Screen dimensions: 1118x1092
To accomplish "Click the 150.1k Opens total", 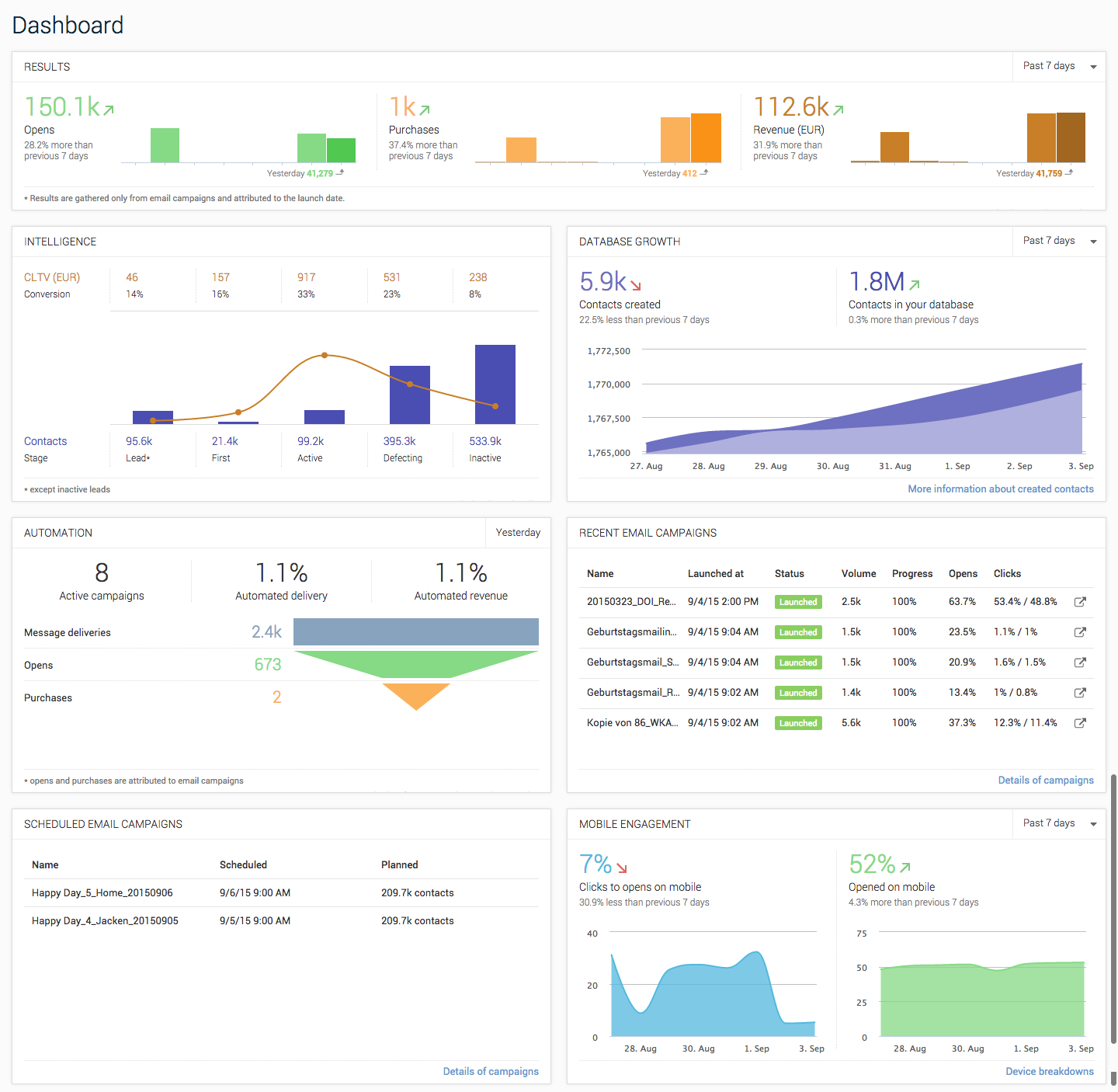I will 62,106.
